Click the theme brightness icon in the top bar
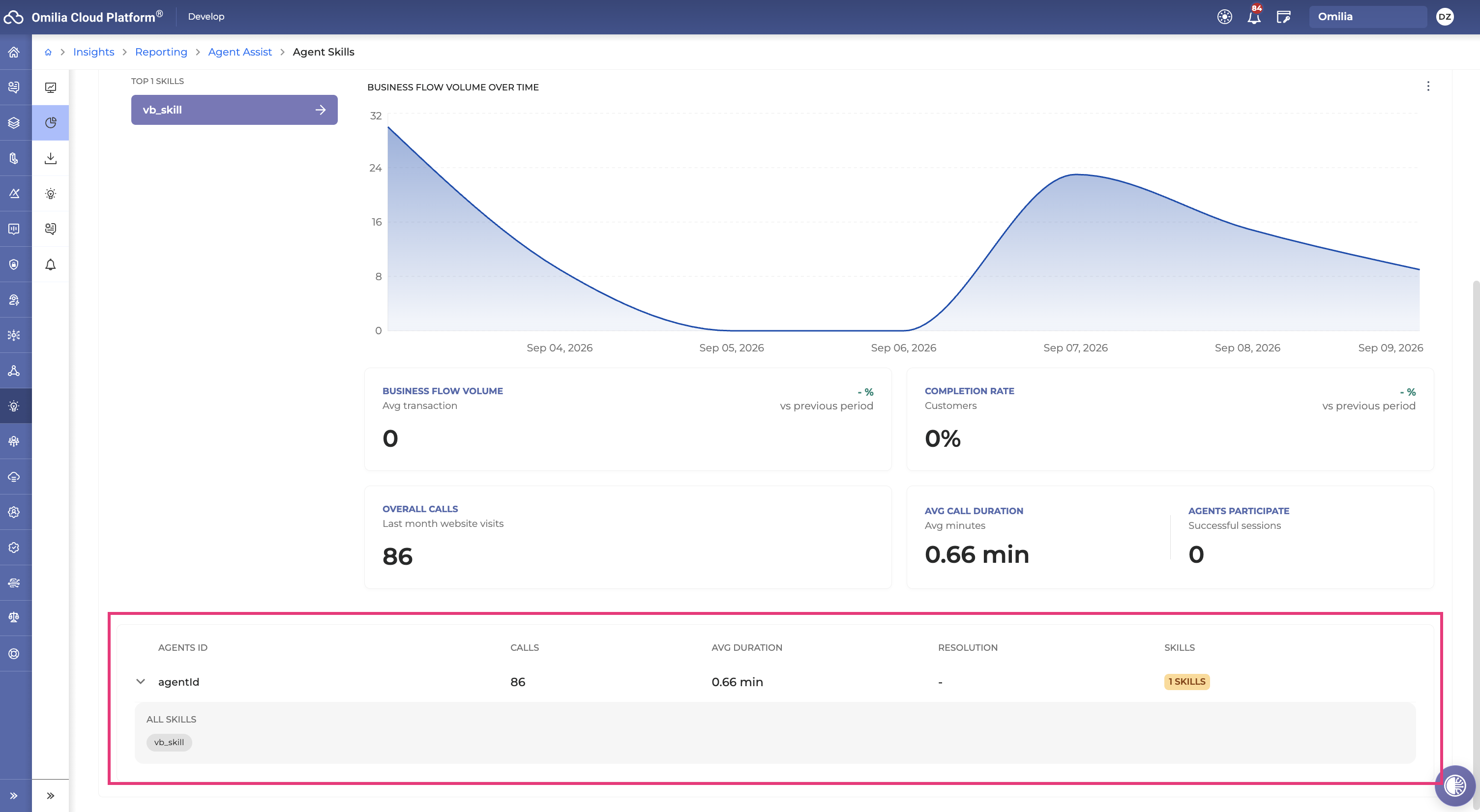Viewport: 1480px width, 812px height. (x=1224, y=17)
